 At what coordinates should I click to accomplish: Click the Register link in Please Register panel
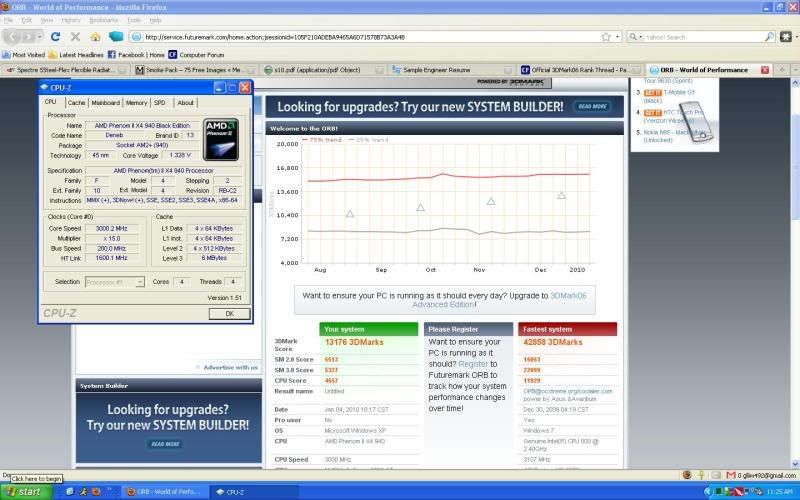473,364
